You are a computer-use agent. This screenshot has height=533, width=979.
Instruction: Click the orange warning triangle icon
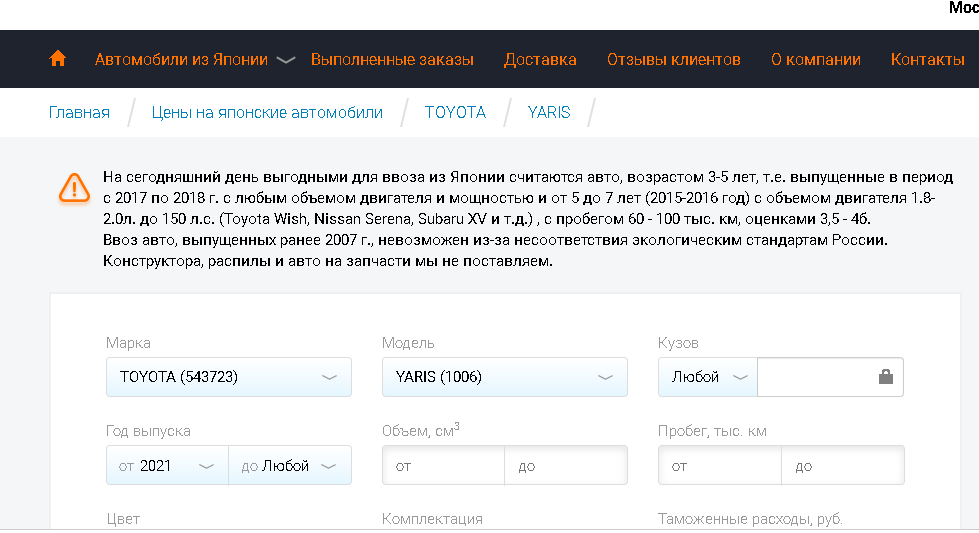pos(74,188)
